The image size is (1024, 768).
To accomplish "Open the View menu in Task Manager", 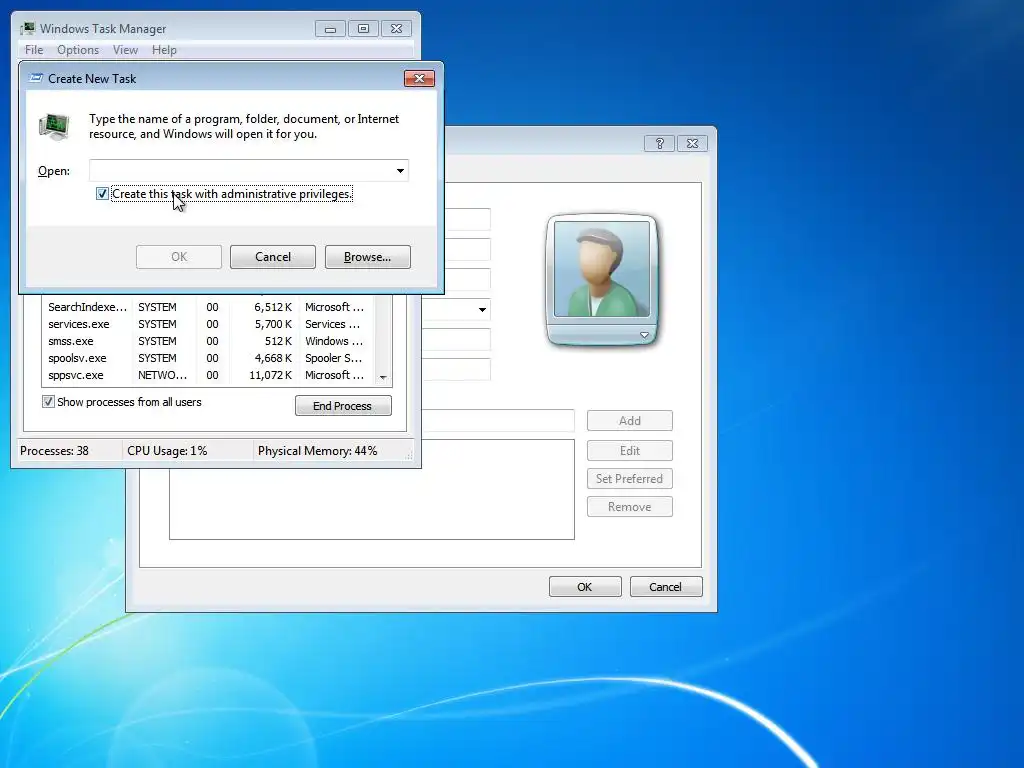I will tap(125, 50).
